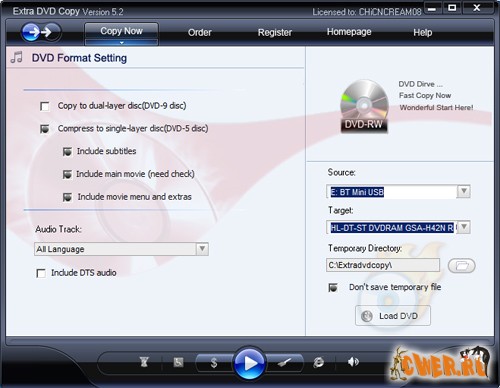Viewport: 500px width, 388px height.
Task: Toggle Include subtitles checkbox
Action: [x=67, y=152]
